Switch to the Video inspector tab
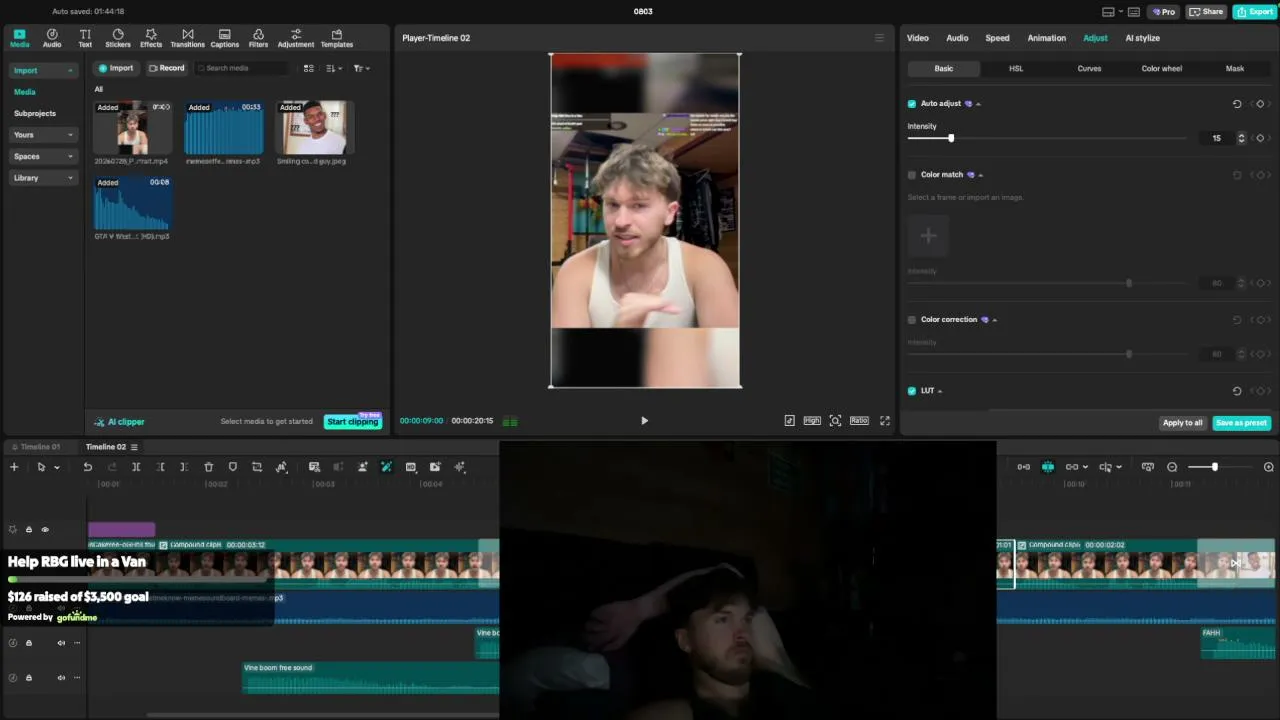Viewport: 1280px width, 720px height. click(918, 38)
